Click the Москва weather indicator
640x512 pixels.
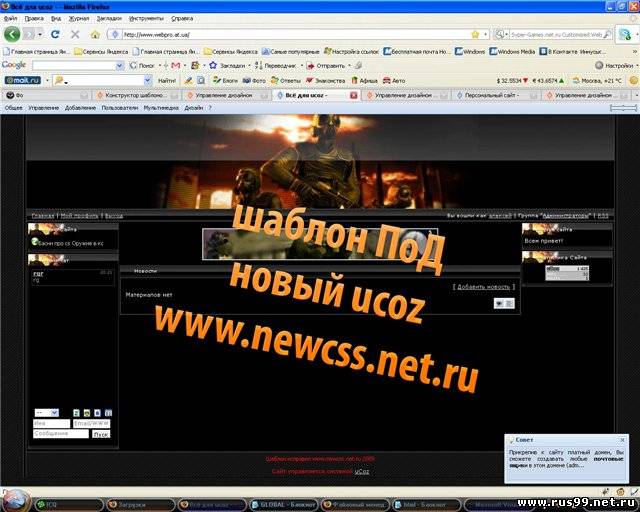tap(597, 81)
